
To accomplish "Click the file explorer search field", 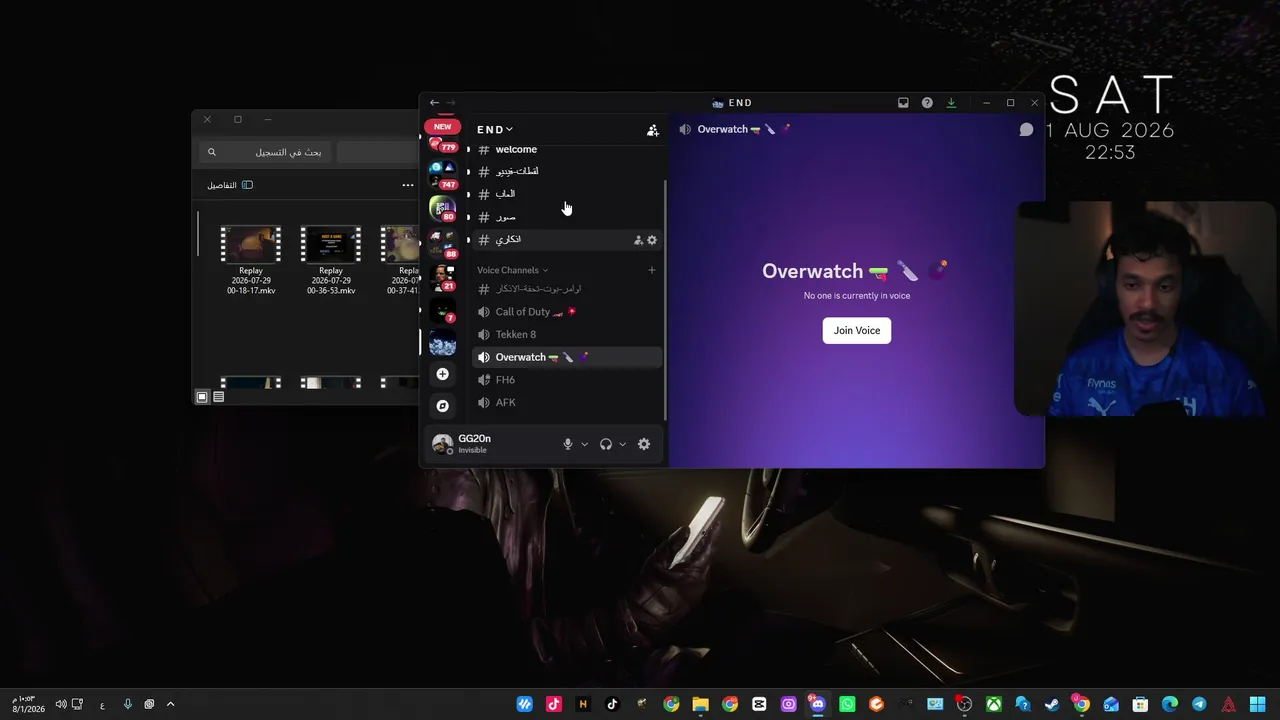I will click(x=265, y=152).
